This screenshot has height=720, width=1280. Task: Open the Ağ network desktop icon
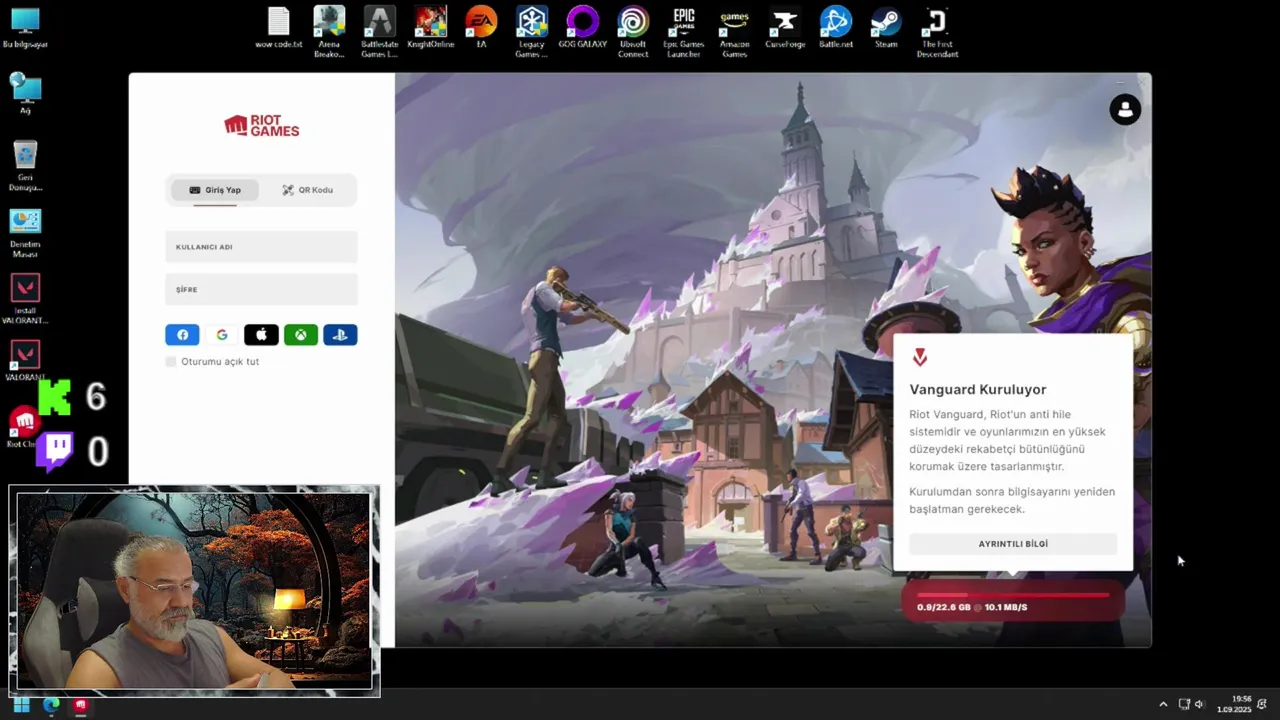[25, 94]
